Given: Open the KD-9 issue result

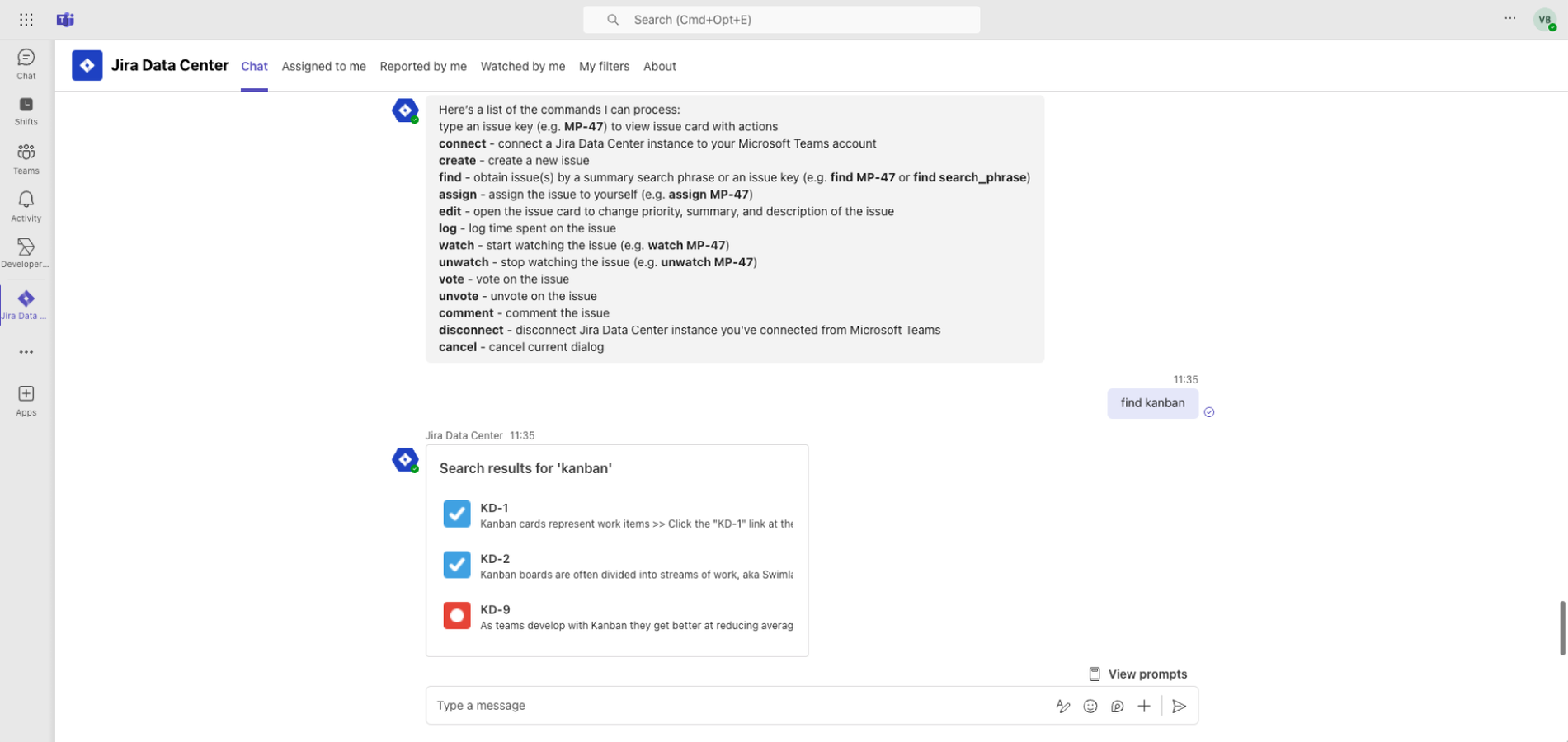Looking at the screenshot, I should coord(618,617).
